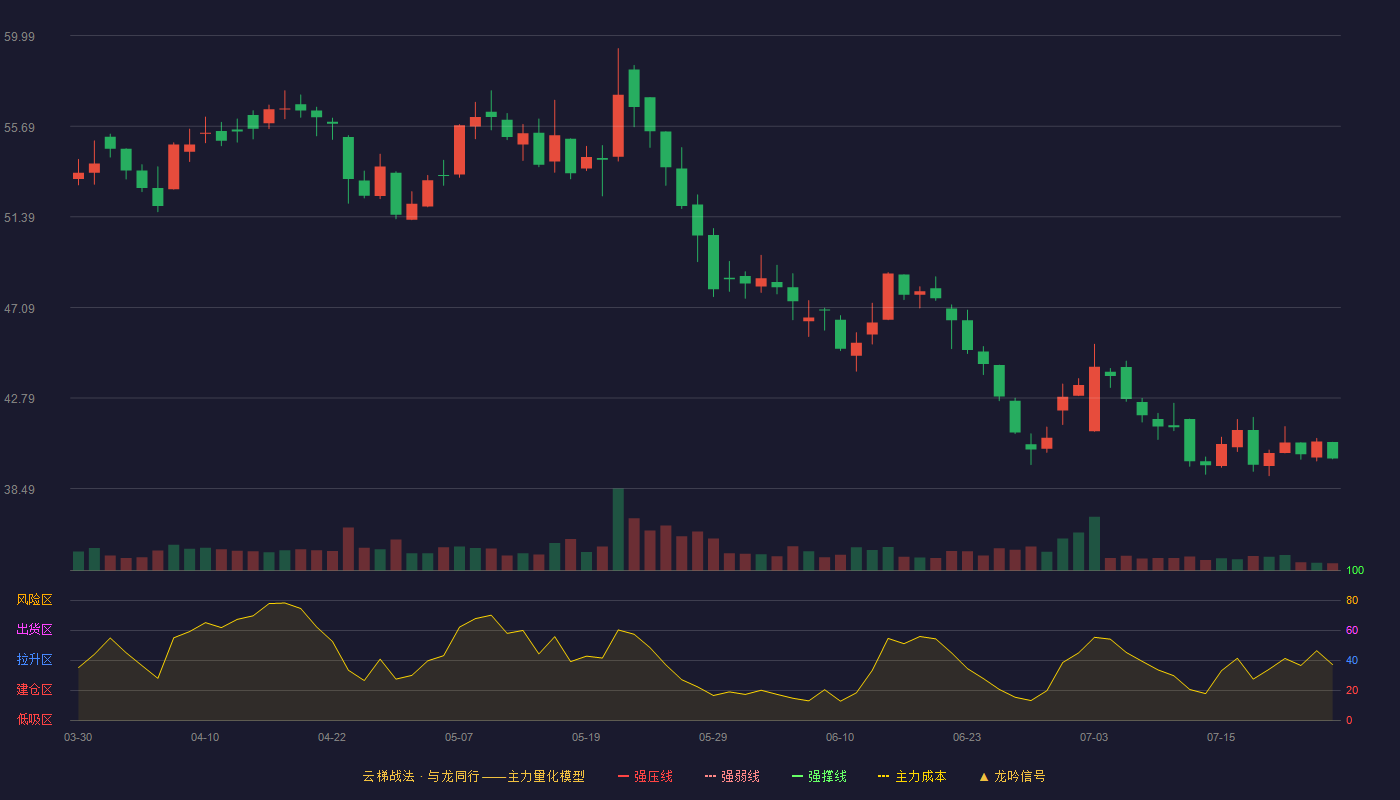This screenshot has width=1400, height=800.
Task: Click the 55.69 price axis label
Action: (x=19, y=128)
